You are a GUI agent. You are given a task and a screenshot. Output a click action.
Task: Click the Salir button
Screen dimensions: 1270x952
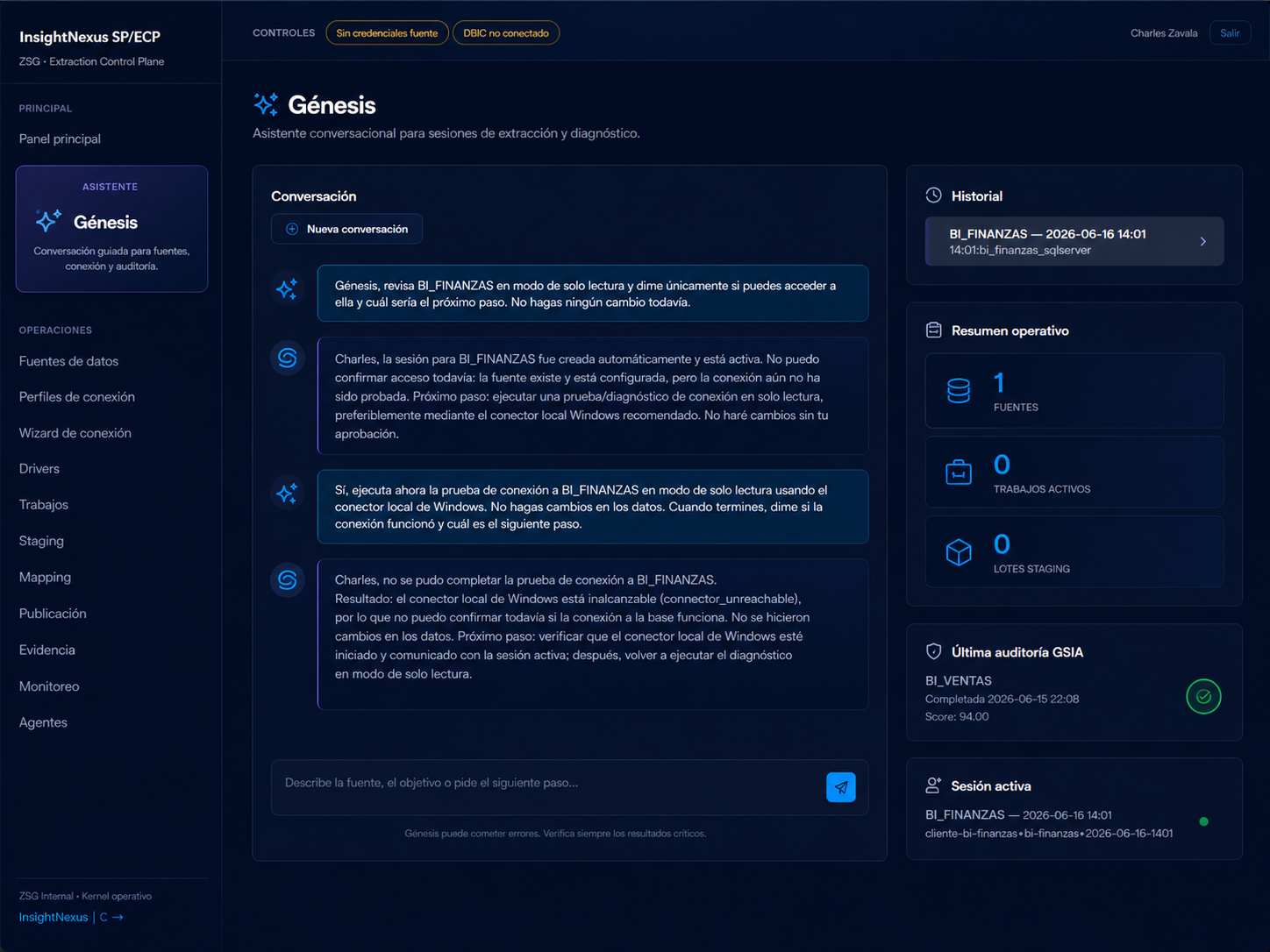(x=1230, y=33)
